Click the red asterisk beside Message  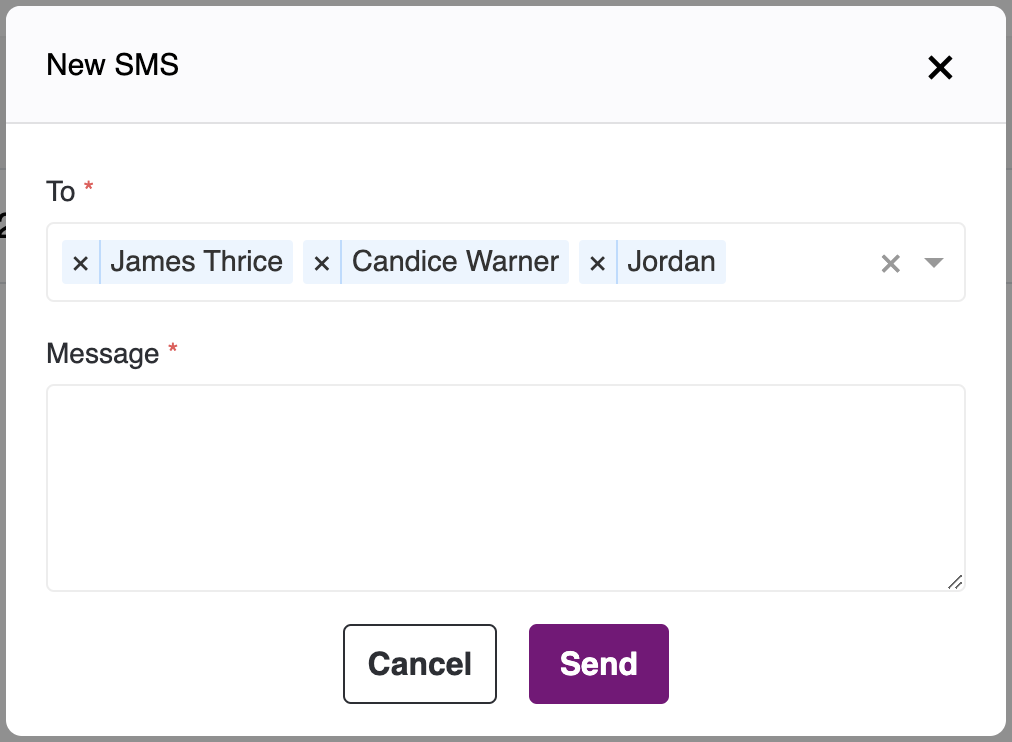tap(173, 351)
